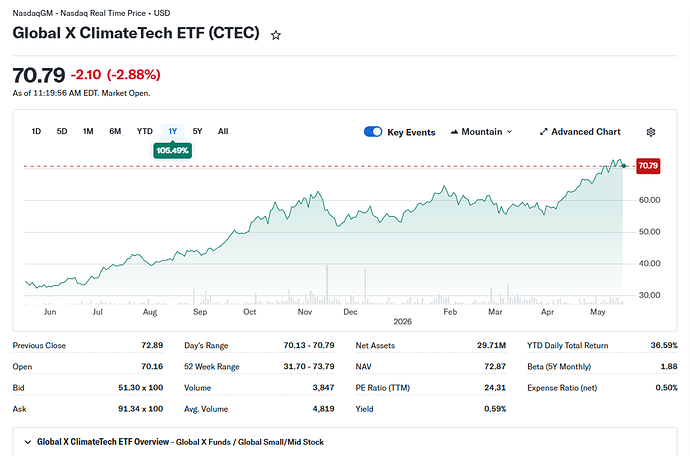
Task: Click the 2026 year label on axis
Action: (x=402, y=321)
